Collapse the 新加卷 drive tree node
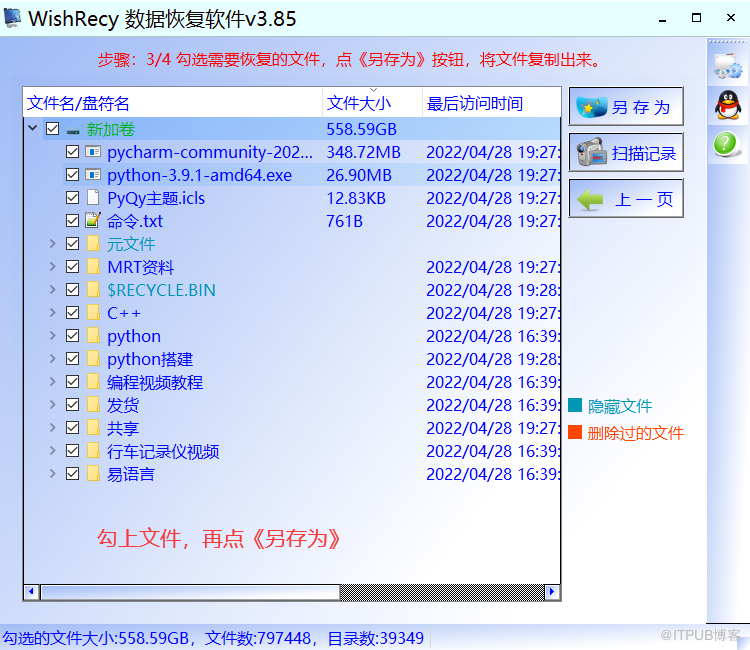This screenshot has height=650, width=750. pyautogui.click(x=33, y=128)
